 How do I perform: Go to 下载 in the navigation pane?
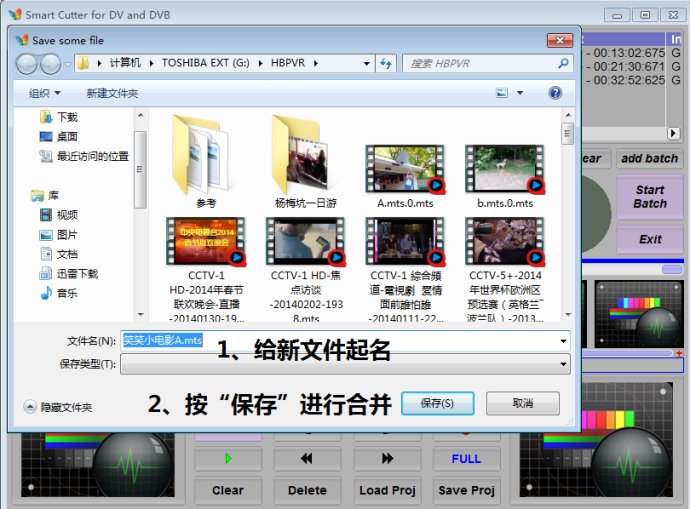point(59,117)
